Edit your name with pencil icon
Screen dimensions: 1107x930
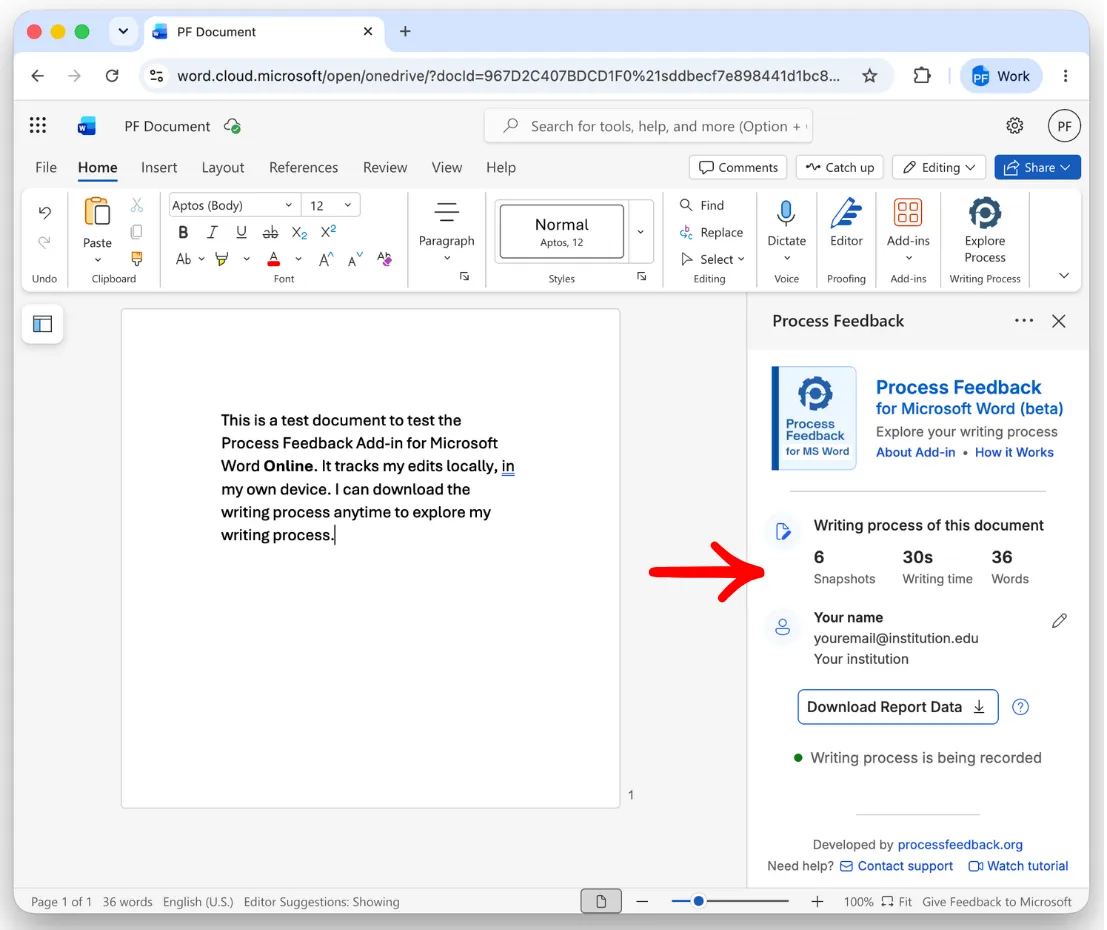1059,621
